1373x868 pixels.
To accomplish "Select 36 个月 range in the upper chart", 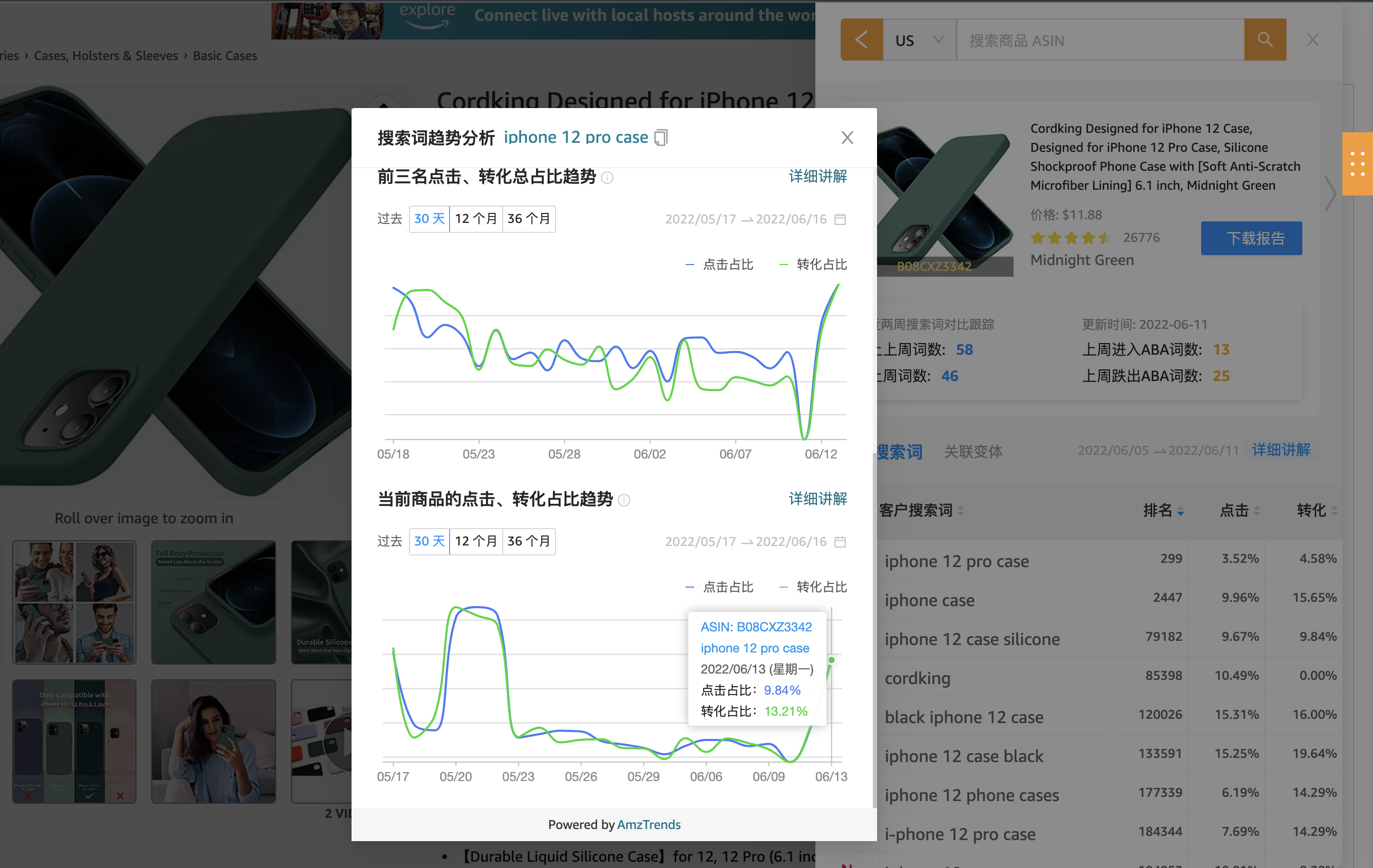I will pyautogui.click(x=529, y=219).
